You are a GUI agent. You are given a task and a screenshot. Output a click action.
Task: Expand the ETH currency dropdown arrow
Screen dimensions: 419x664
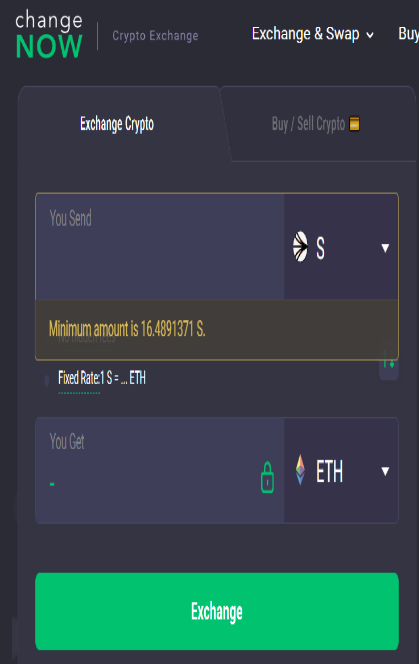(385, 471)
